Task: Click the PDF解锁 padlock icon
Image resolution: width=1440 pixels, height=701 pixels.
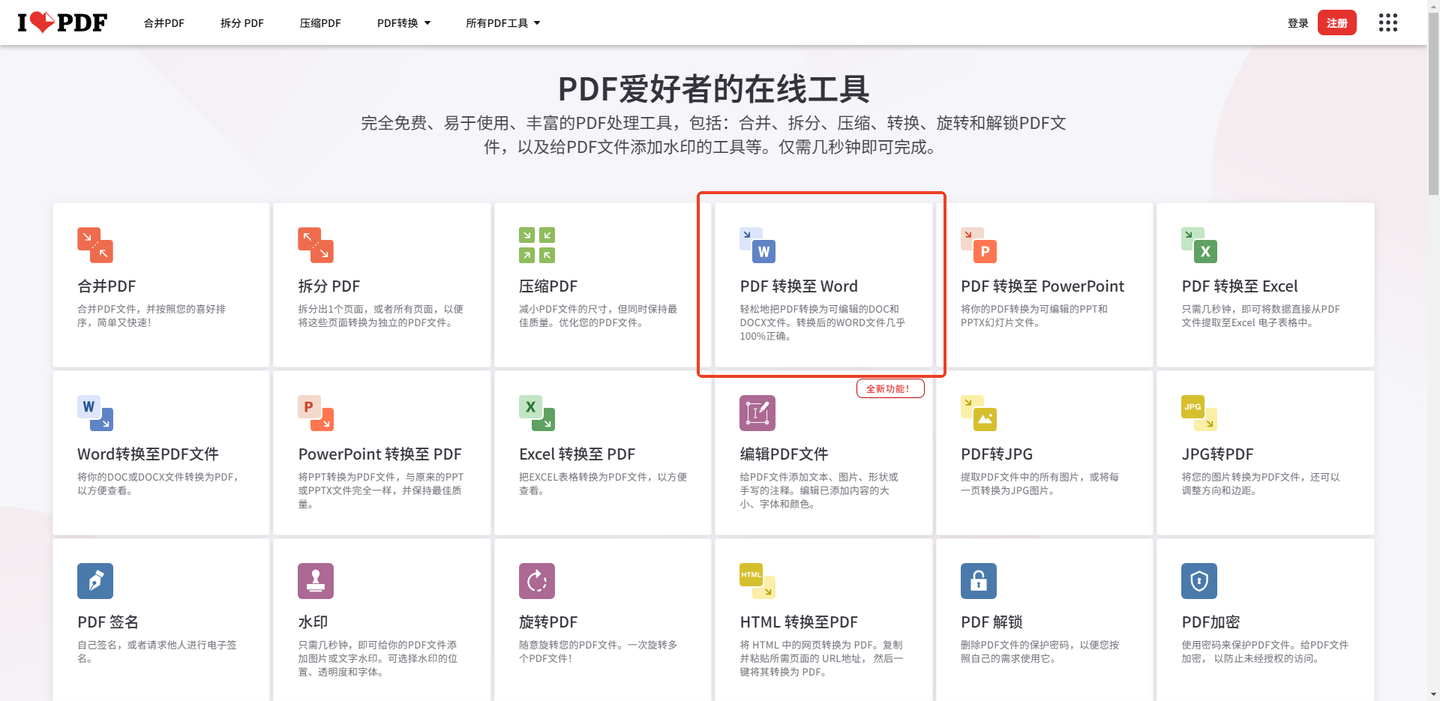Action: click(978, 581)
